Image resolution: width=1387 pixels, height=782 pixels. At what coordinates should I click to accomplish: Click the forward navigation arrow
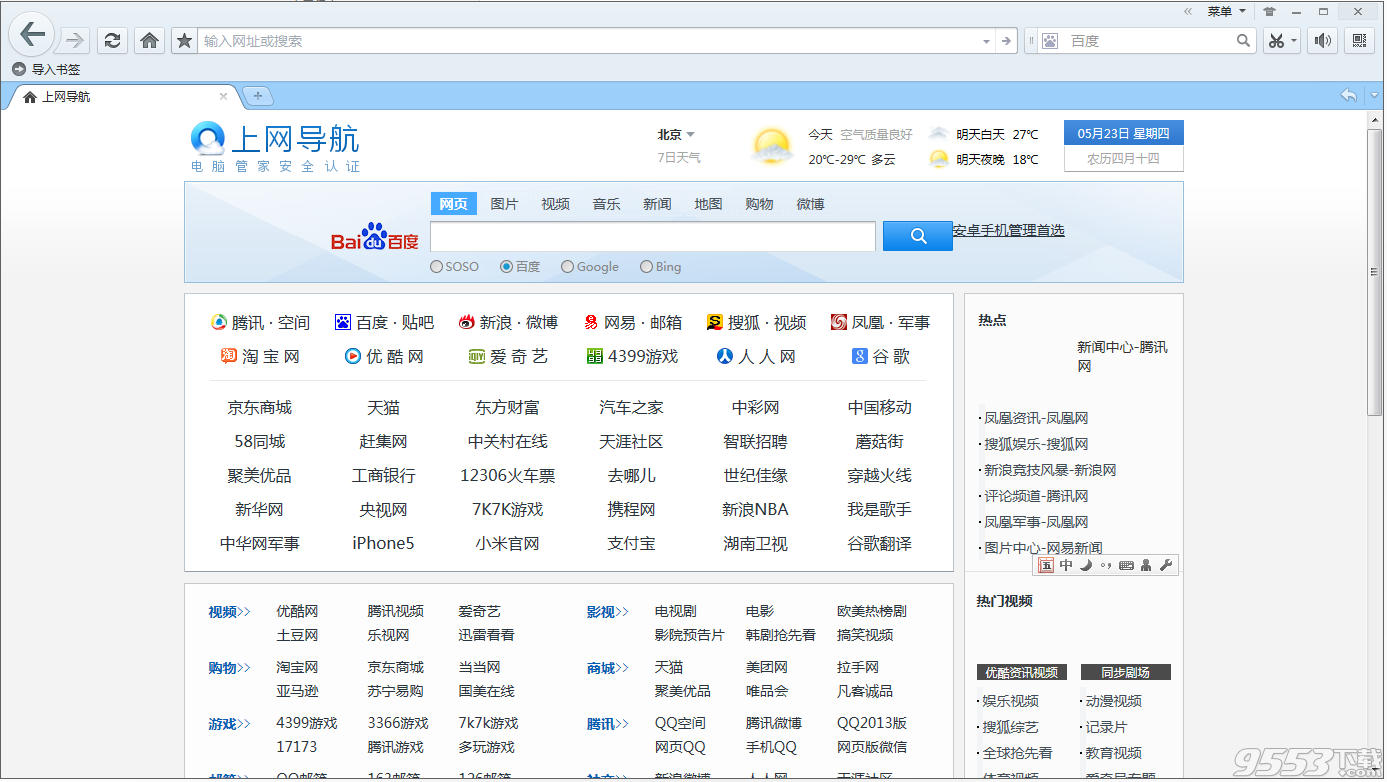(x=74, y=40)
